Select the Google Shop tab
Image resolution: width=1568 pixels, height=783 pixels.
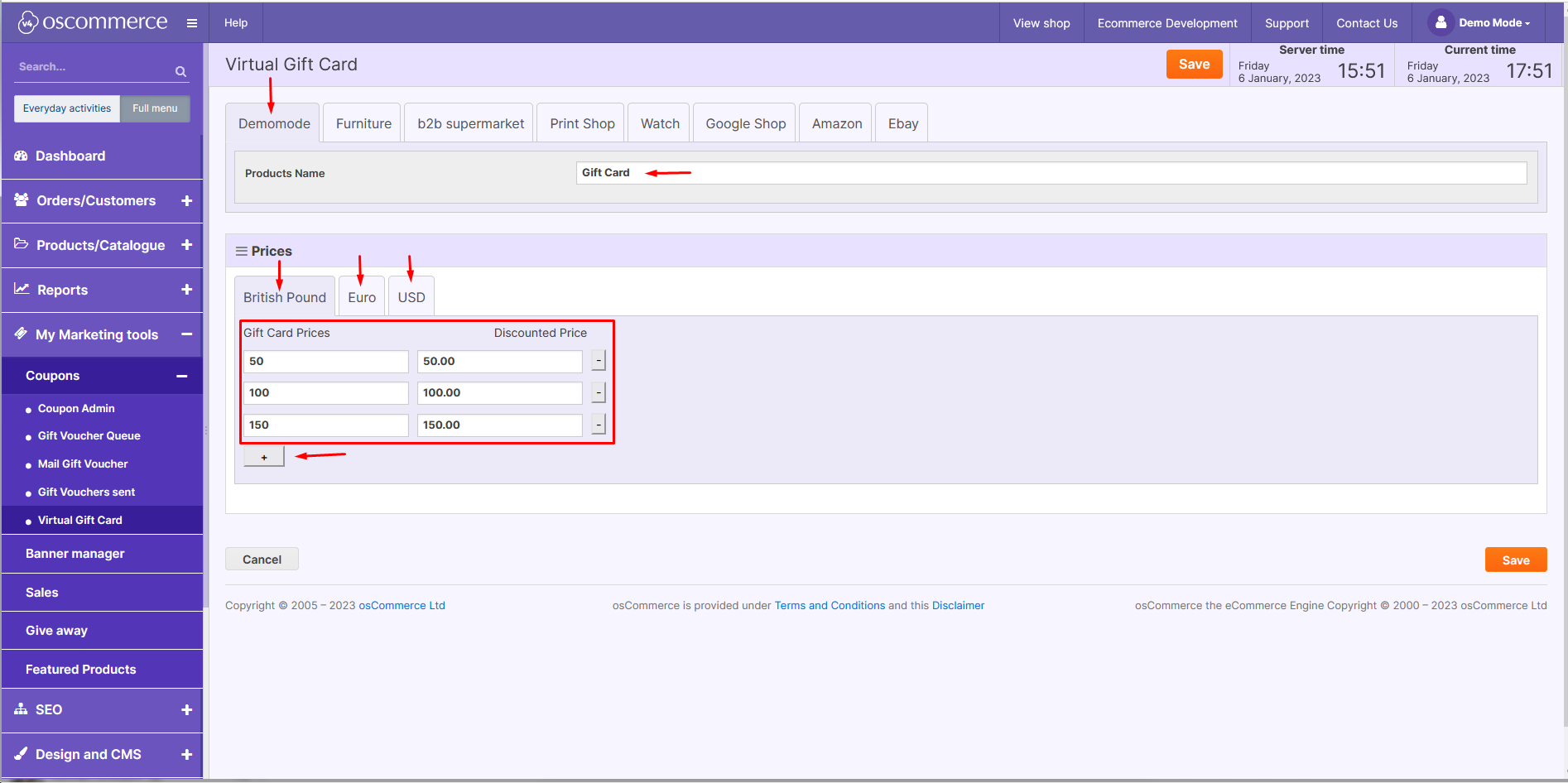pos(745,123)
